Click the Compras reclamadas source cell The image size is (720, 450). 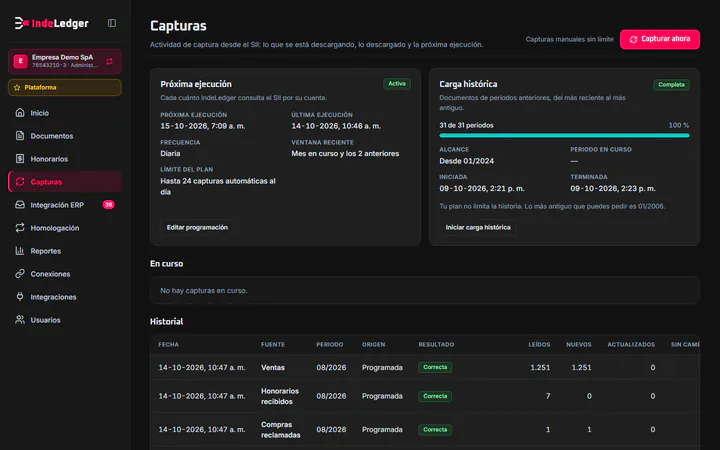point(281,430)
